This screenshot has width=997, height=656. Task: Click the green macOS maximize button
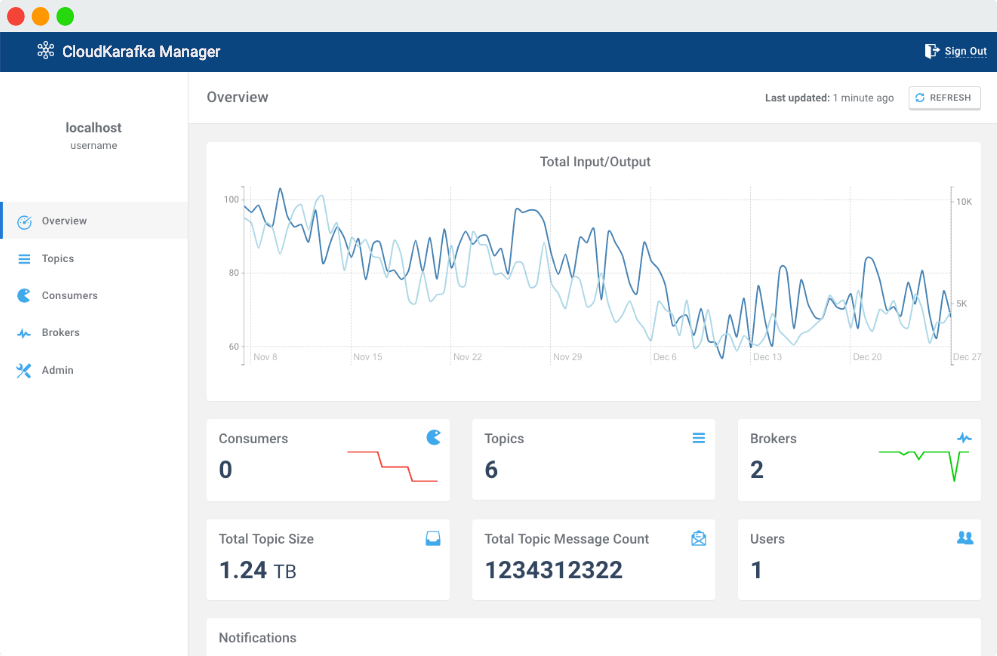[x=65, y=16]
